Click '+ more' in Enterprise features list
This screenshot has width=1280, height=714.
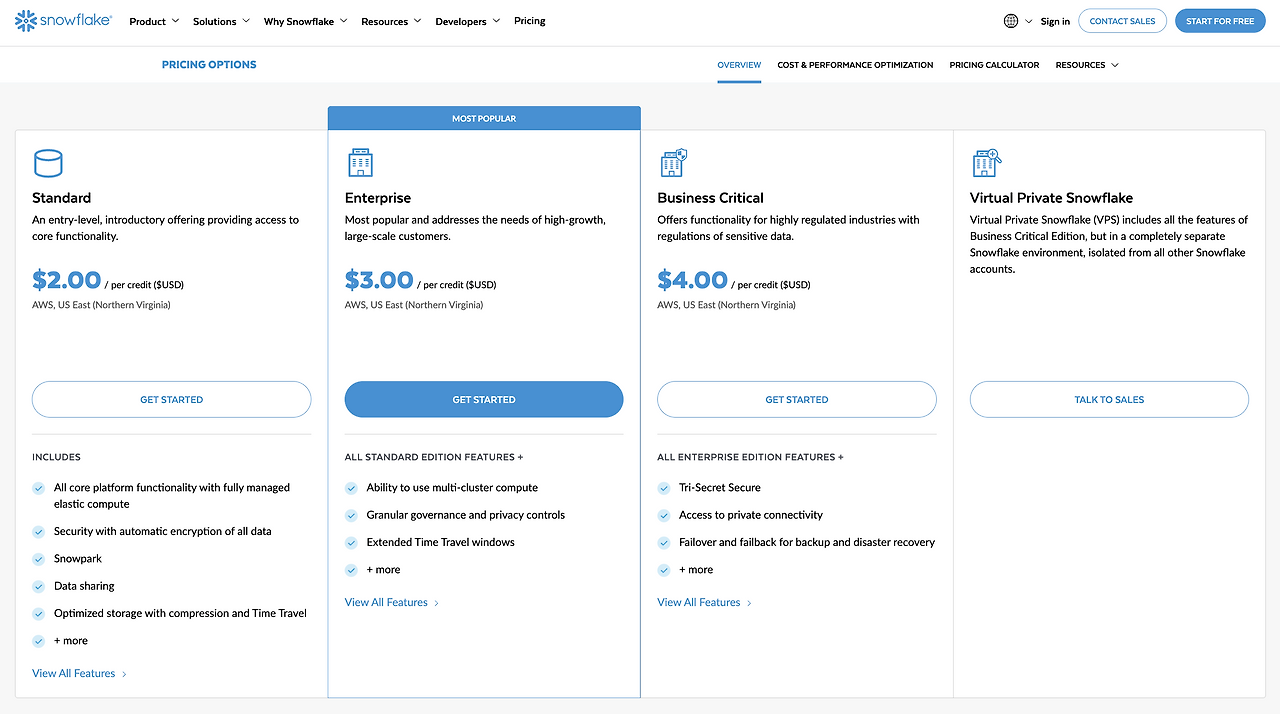point(384,570)
